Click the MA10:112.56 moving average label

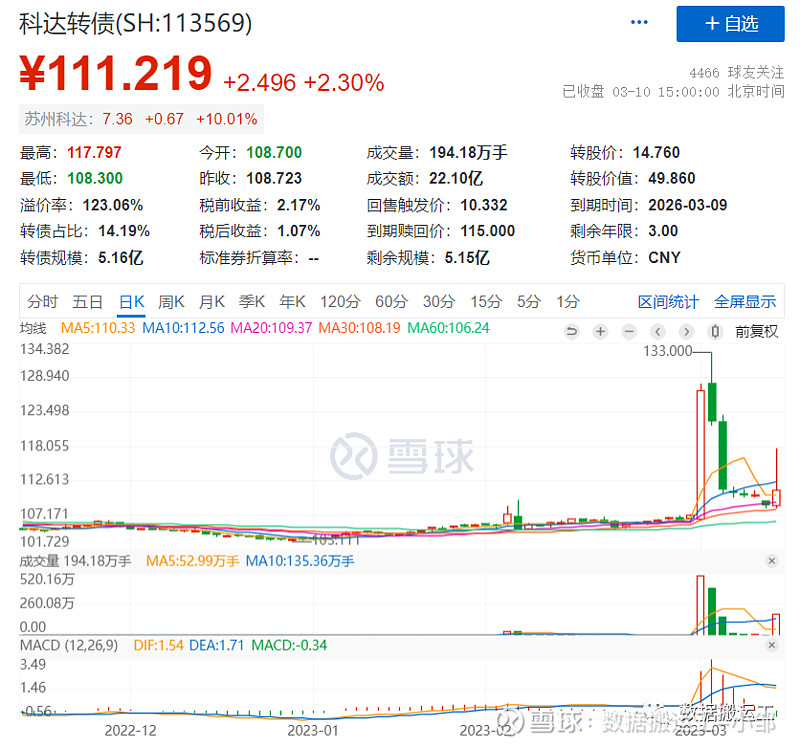[183, 328]
